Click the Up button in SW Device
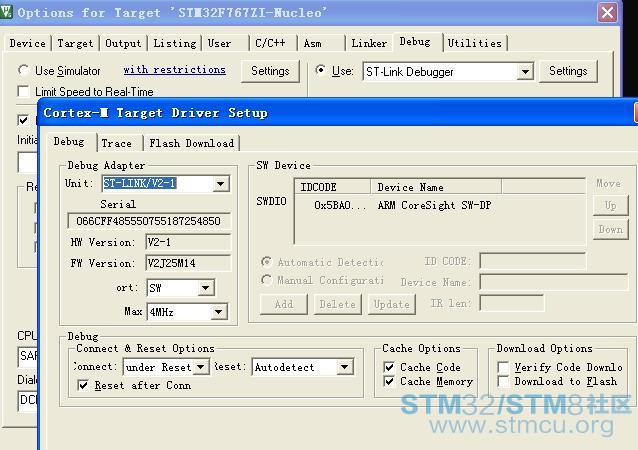Image resolution: width=638 pixels, height=450 pixels. pyautogui.click(x=610, y=205)
